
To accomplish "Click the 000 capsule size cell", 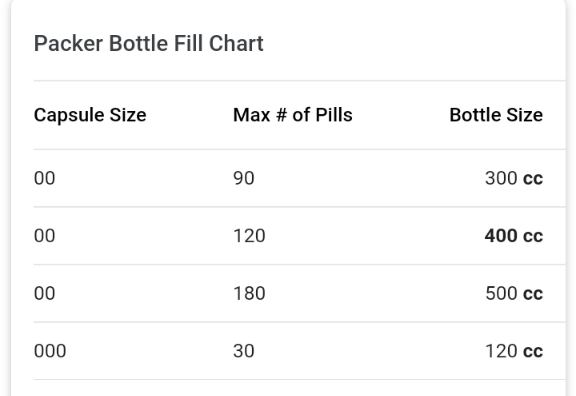I will 50,351.
